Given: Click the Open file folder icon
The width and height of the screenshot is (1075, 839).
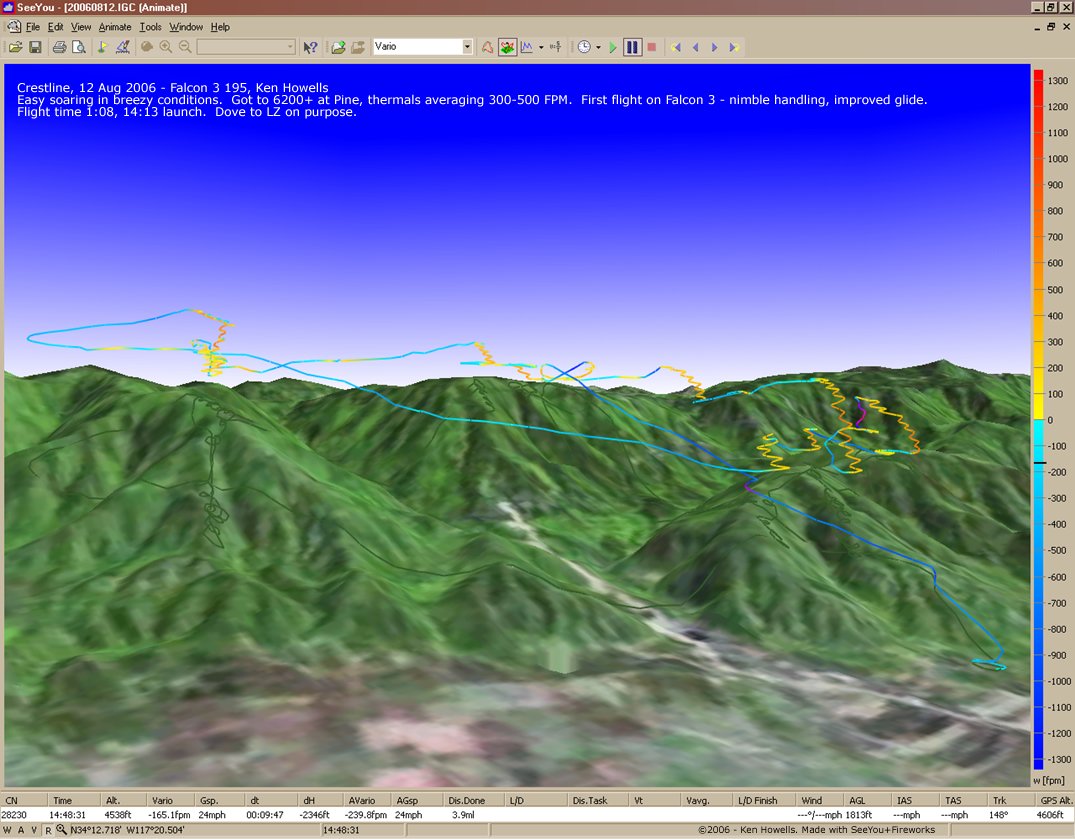Looking at the screenshot, I should (15, 47).
